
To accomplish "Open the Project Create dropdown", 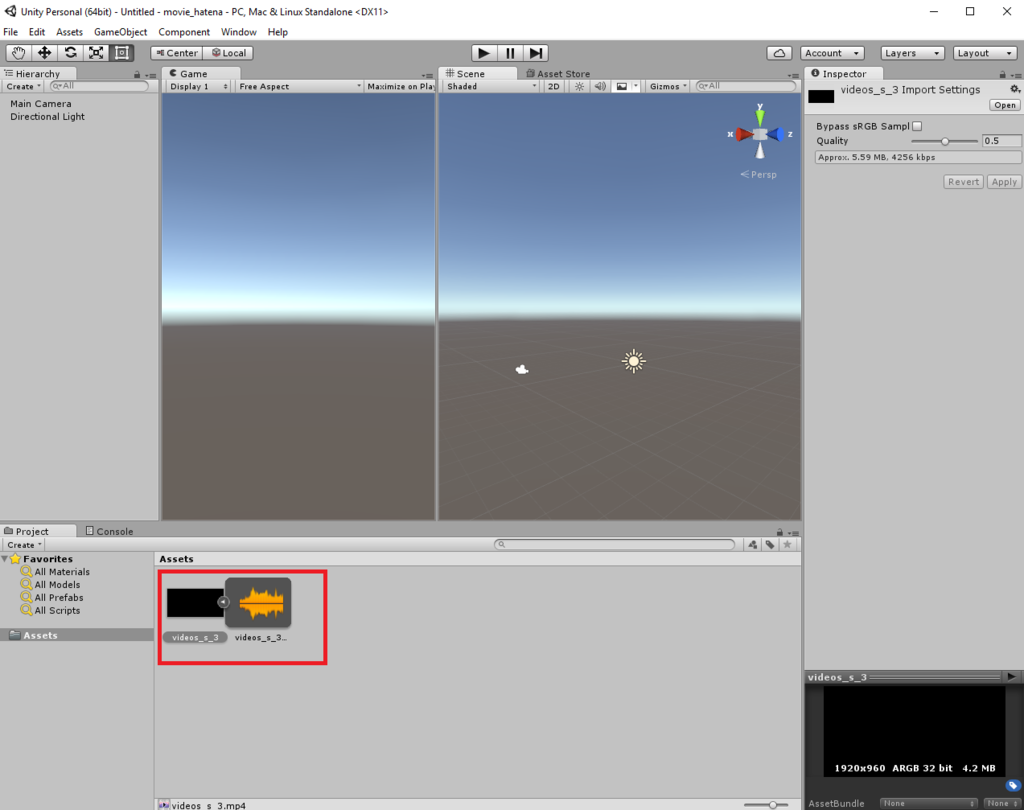I will coord(25,545).
